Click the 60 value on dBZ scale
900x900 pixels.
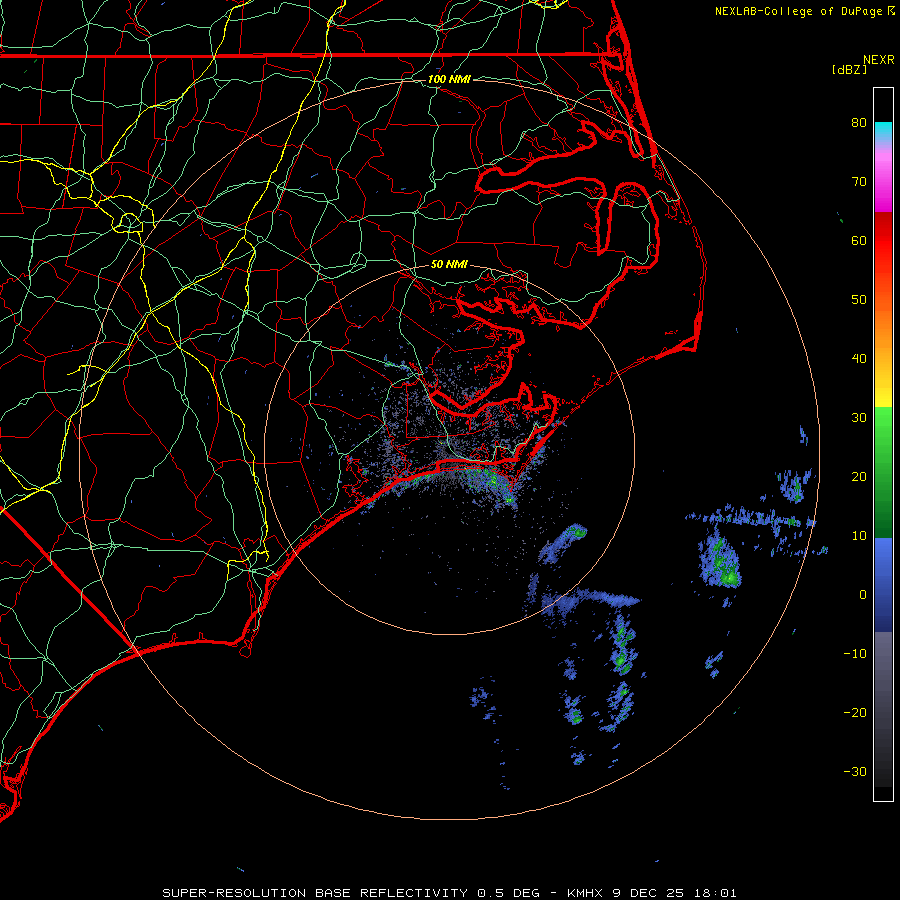pyautogui.click(x=859, y=240)
